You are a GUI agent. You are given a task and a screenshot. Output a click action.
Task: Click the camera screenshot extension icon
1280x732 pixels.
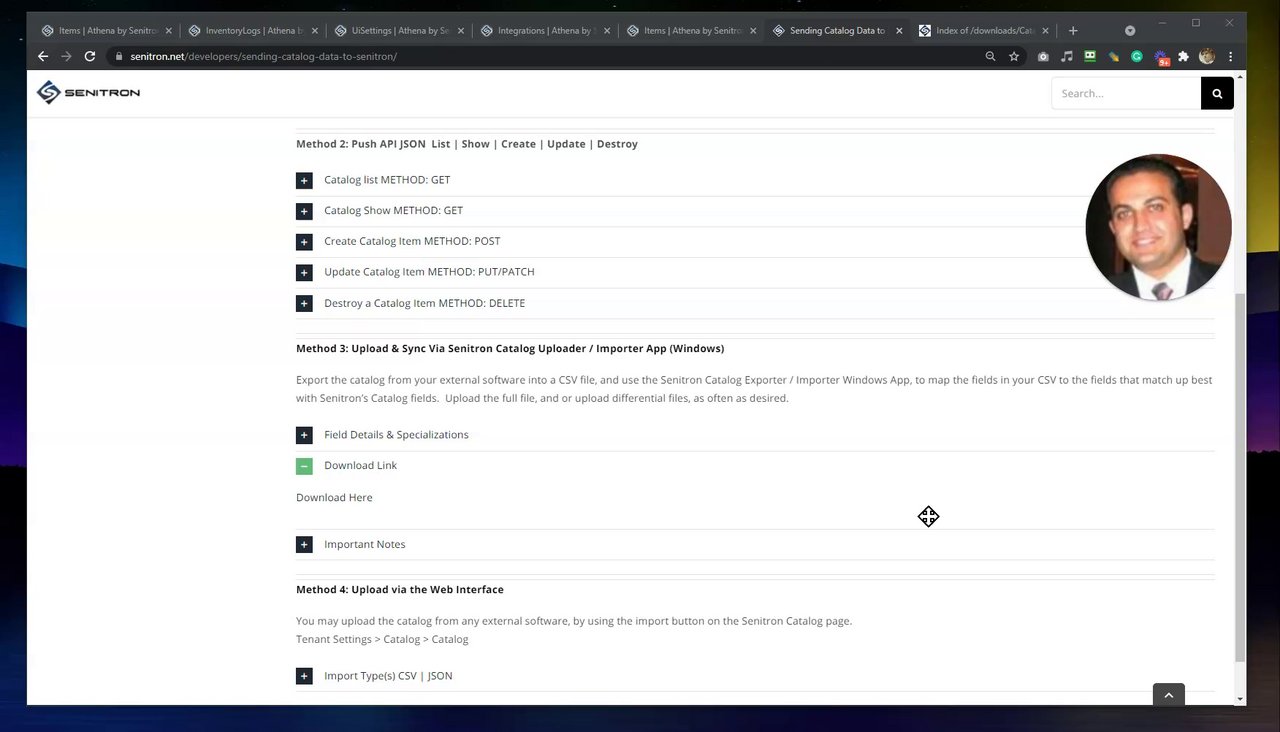(1043, 57)
